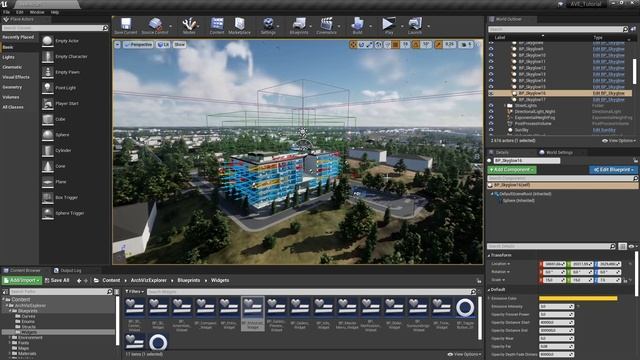Pick the Player Start actor icon
This screenshot has width=640, height=360.
47,103
